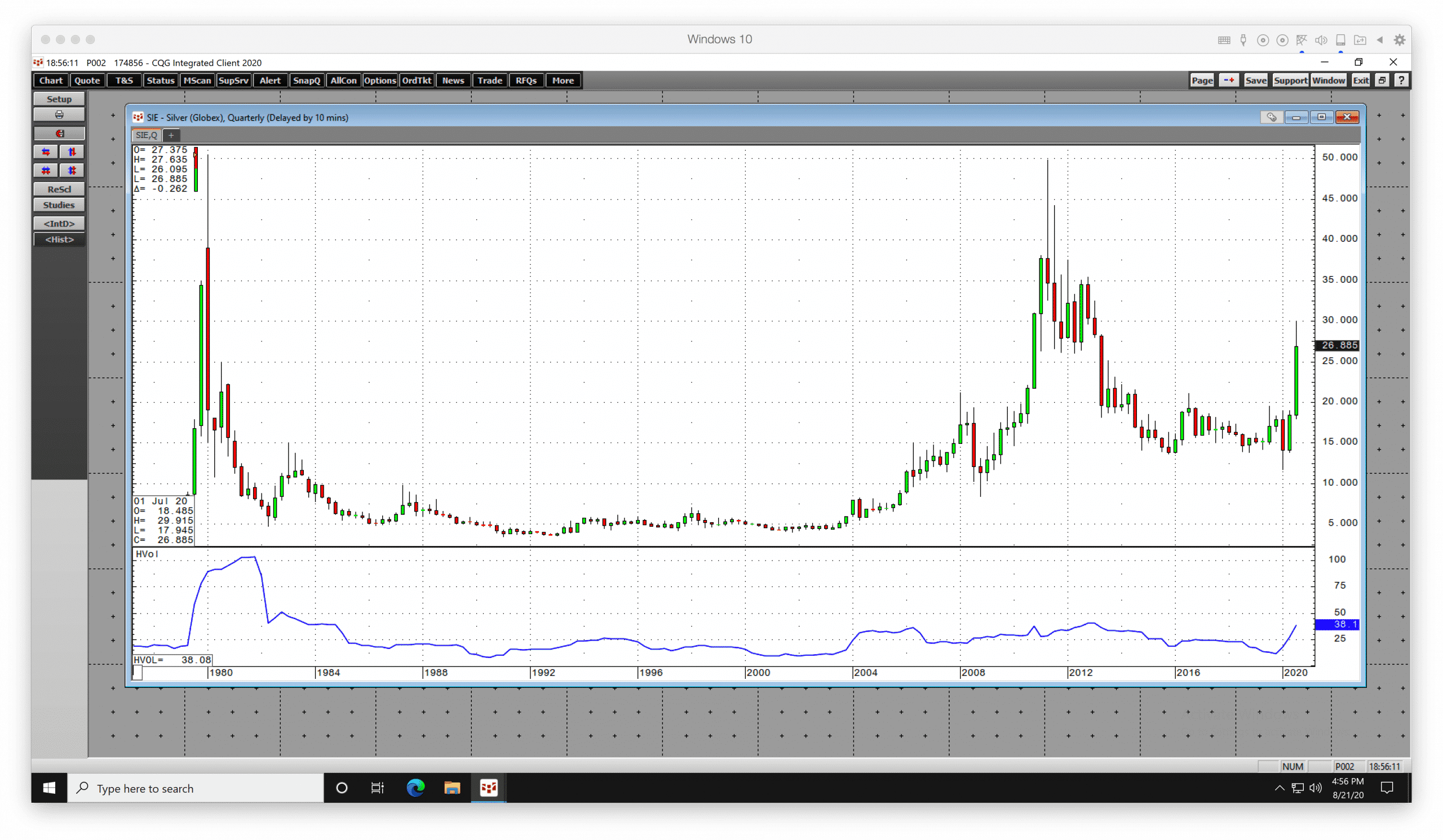Toggle the <Hist> historical mode button
The width and height of the screenshot is (1443, 840).
pos(59,240)
